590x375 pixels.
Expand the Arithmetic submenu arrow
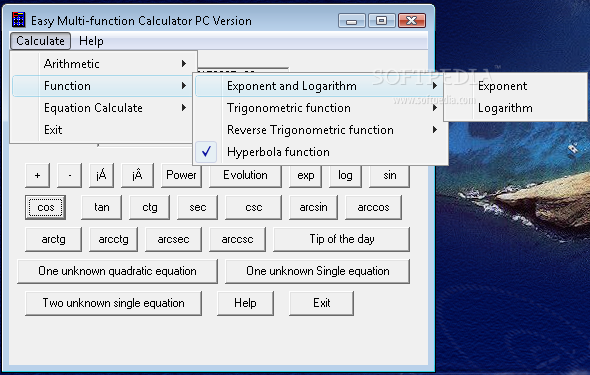click(184, 64)
